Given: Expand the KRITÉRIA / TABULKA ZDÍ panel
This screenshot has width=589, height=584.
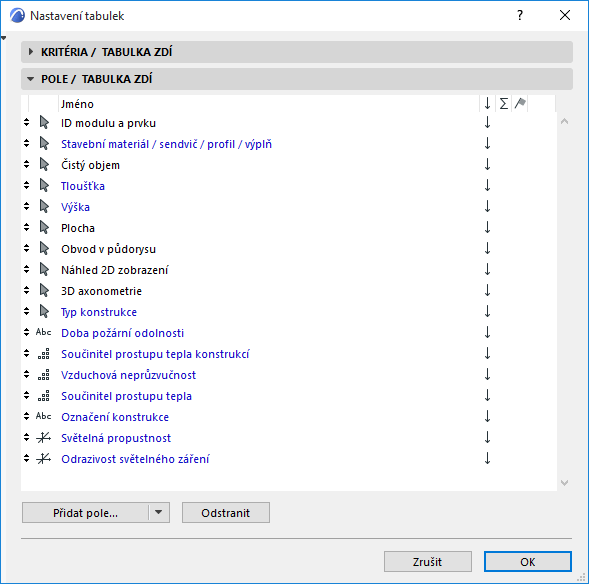Looking at the screenshot, I should (31, 52).
